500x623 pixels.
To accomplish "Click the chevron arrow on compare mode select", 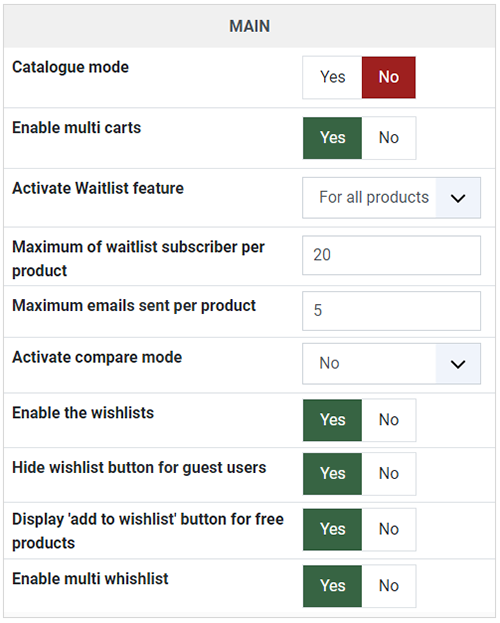I will 458,364.
